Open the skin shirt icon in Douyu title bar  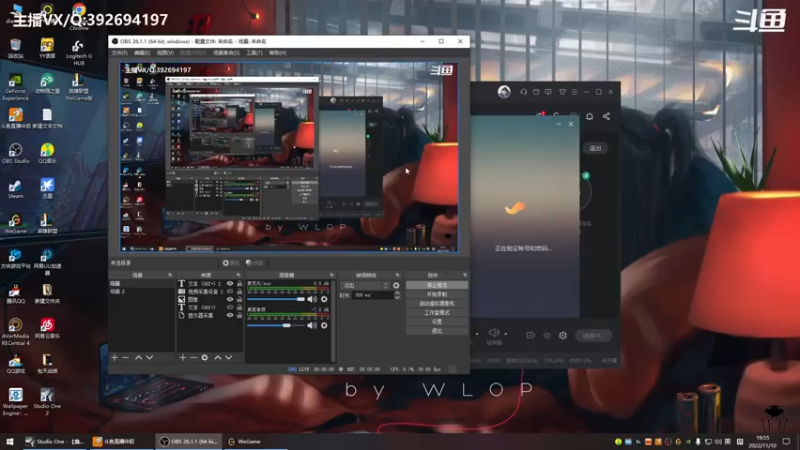tap(562, 92)
